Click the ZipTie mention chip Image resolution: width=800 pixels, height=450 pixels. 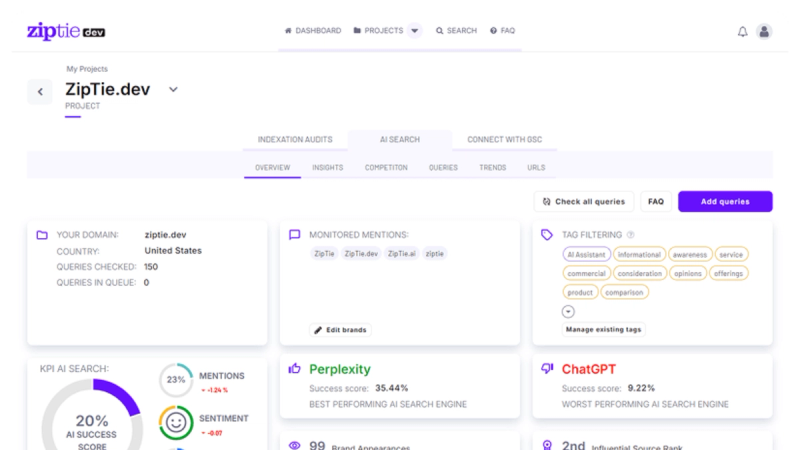click(x=324, y=254)
